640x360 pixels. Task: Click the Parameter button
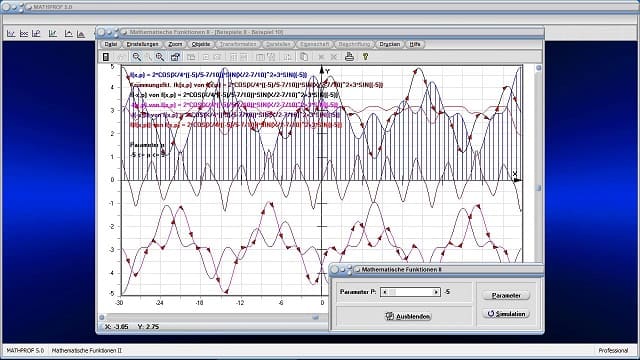(506, 295)
